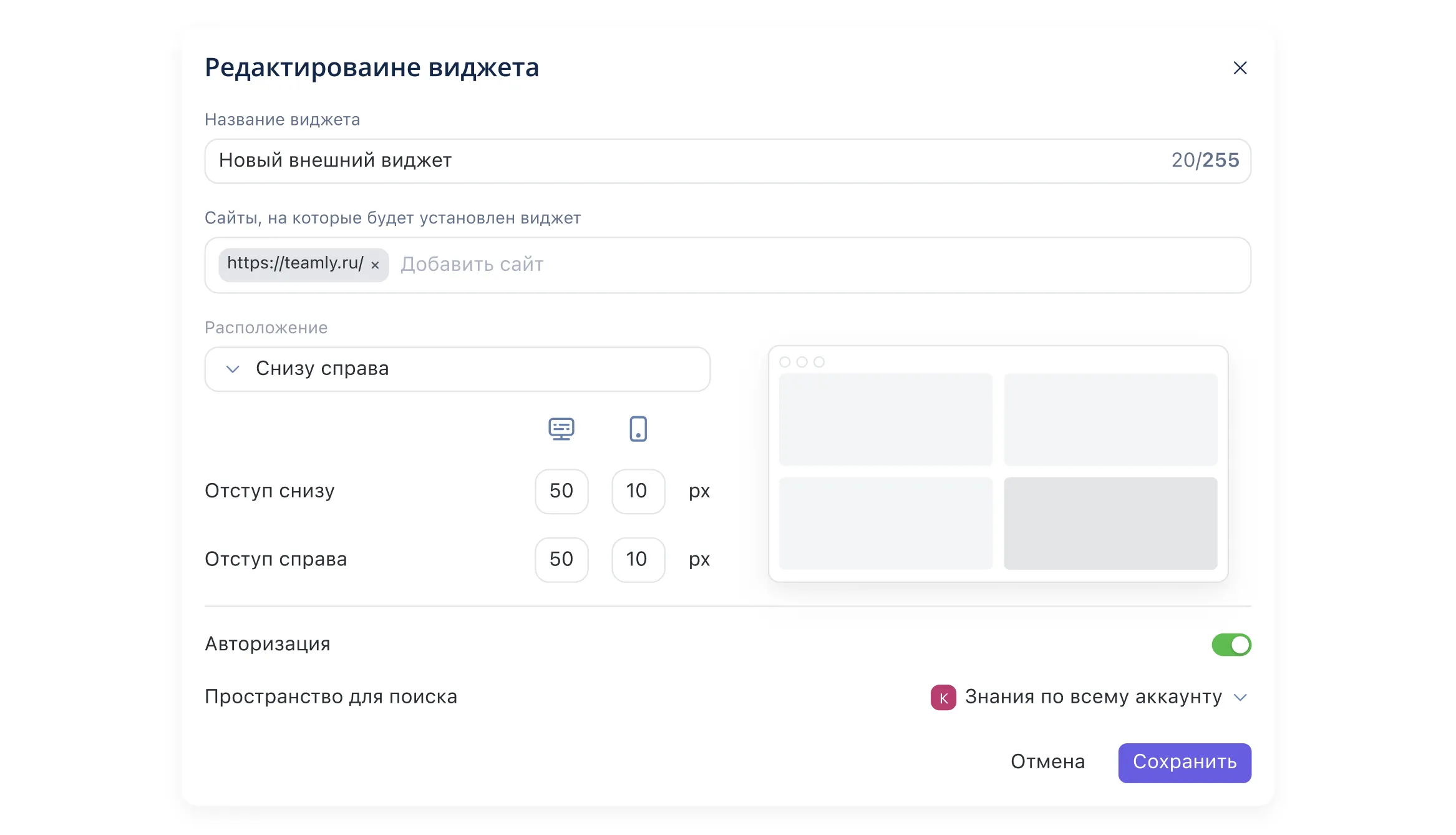Remove the https://teamly.ru/ site tag
The height and width of the screenshot is (835, 1456).
tap(375, 265)
